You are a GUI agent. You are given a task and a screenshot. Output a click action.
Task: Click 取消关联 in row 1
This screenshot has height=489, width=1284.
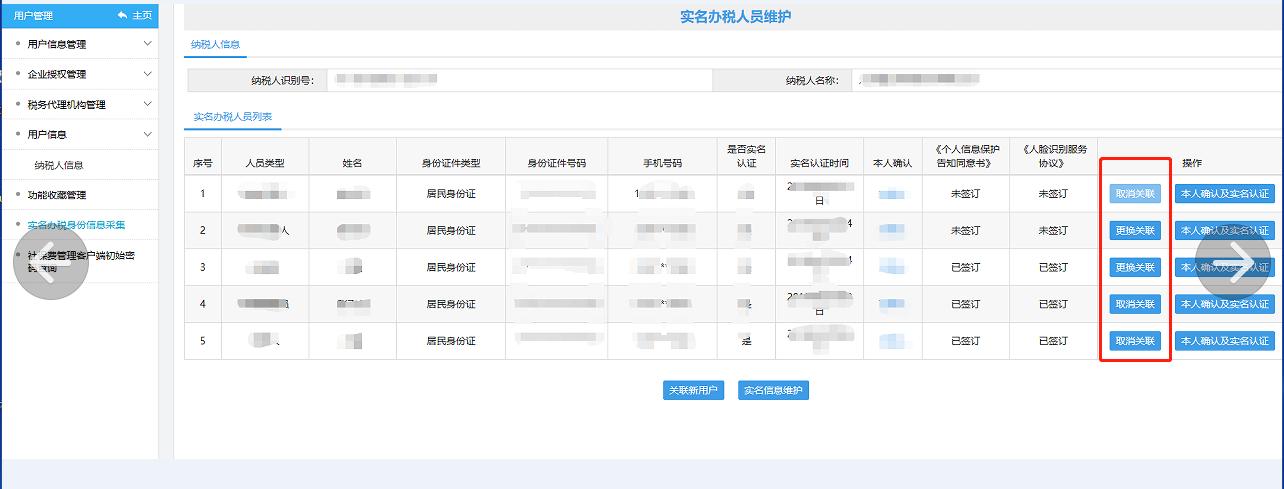[1135, 193]
